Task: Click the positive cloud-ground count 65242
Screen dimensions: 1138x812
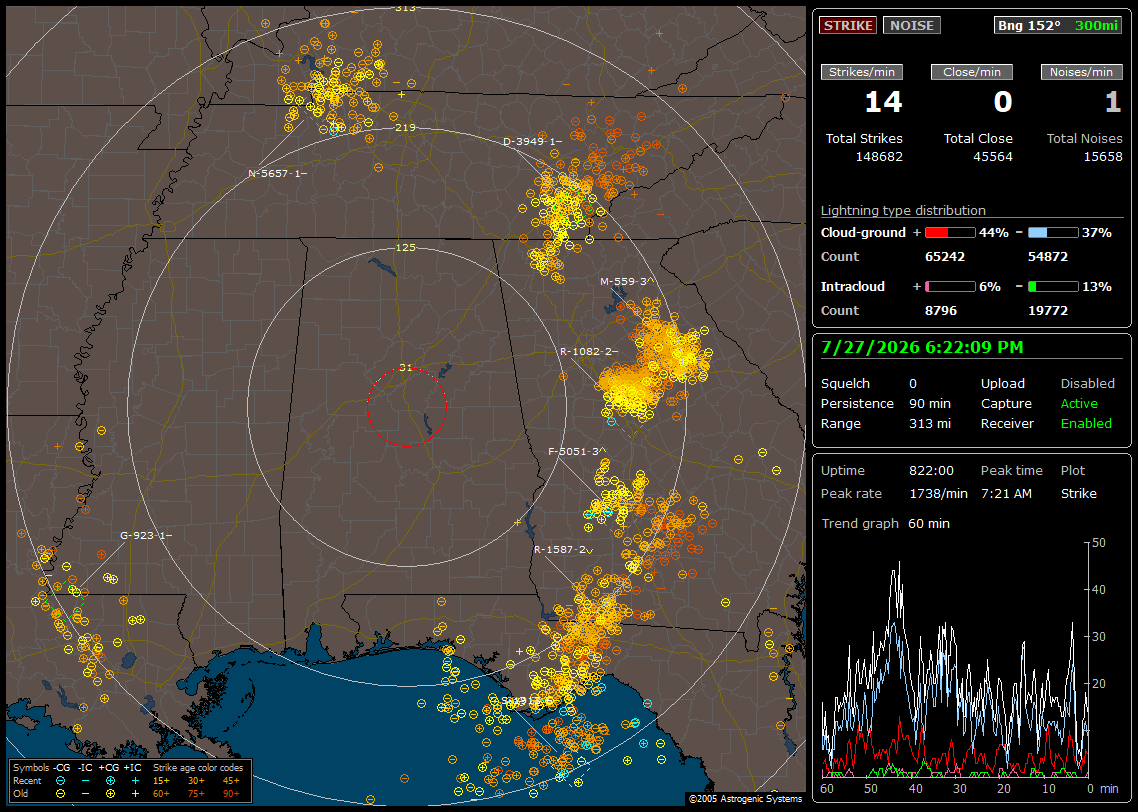Action: [x=945, y=257]
